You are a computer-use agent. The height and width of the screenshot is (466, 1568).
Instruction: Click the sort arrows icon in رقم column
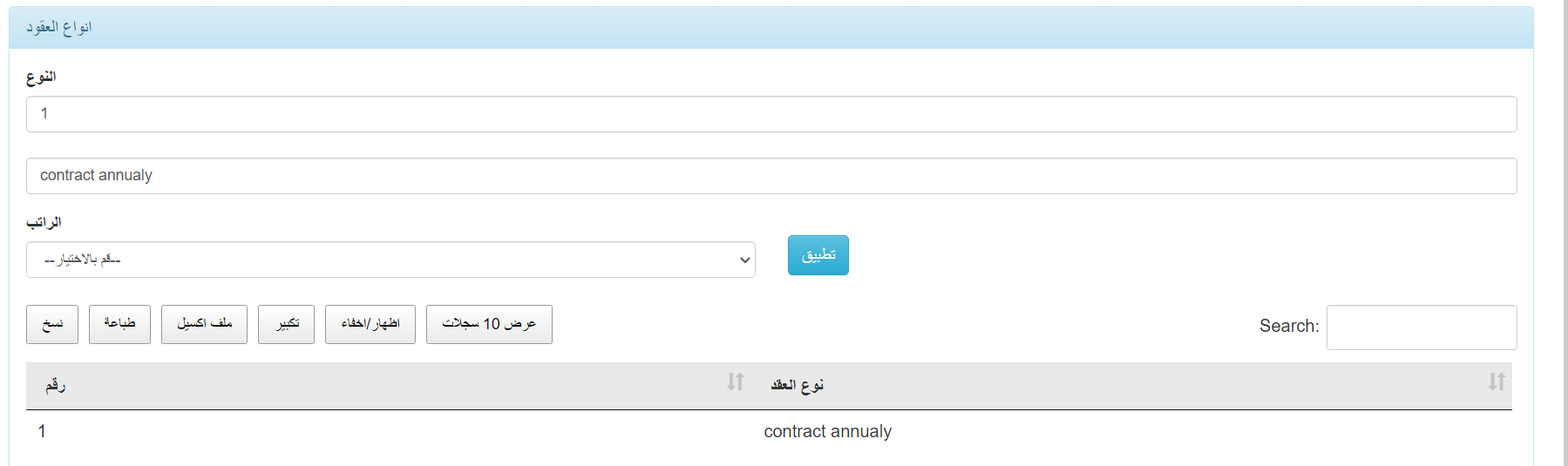[x=735, y=382]
